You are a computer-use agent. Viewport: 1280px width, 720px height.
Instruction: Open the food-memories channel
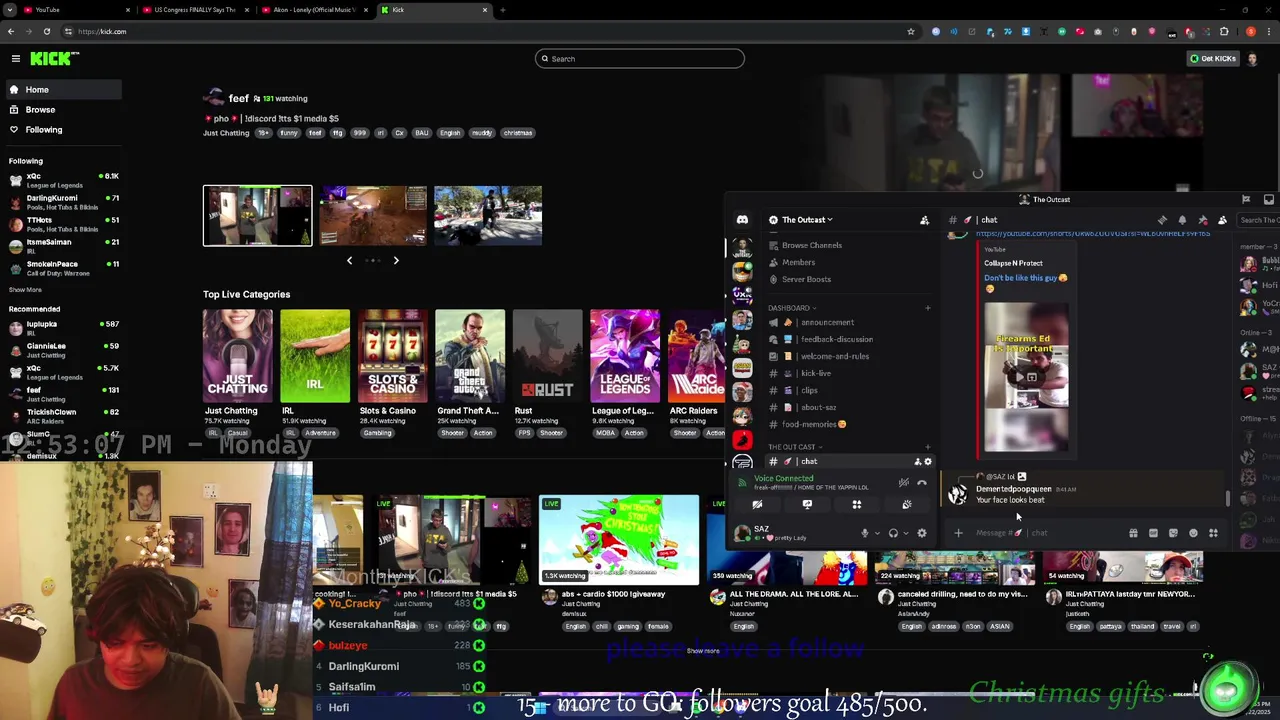pos(848,425)
